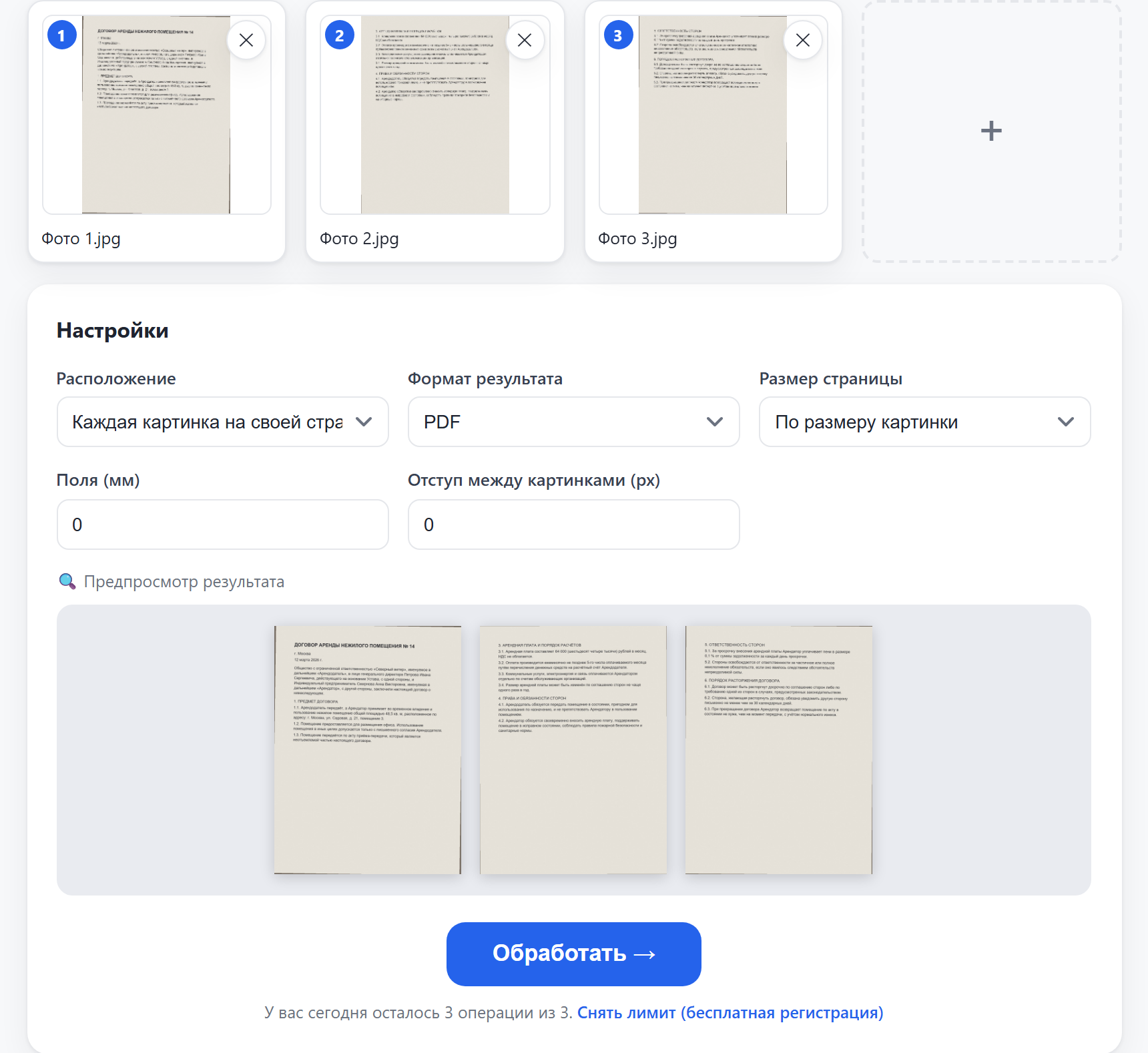Image resolution: width=1148 pixels, height=1053 pixels.
Task: Click the Настройки heading
Action: coord(113,331)
